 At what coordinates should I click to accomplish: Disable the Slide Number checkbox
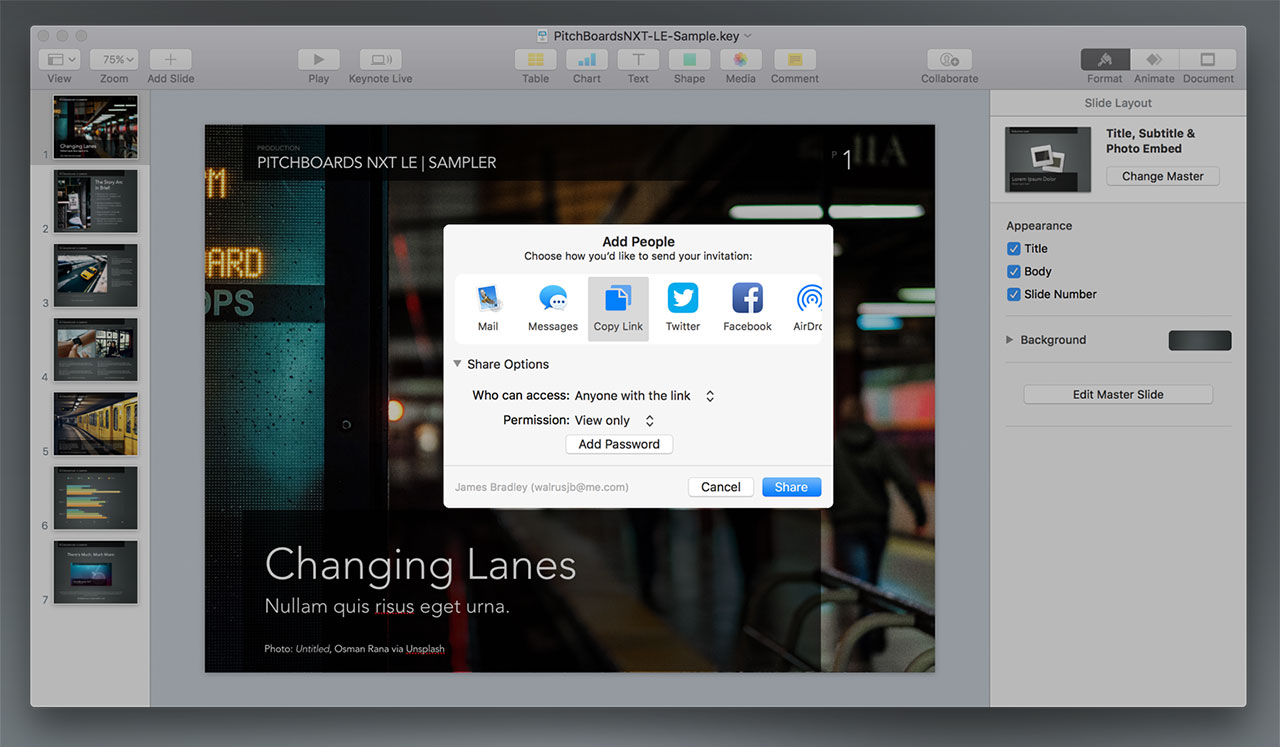click(1014, 295)
